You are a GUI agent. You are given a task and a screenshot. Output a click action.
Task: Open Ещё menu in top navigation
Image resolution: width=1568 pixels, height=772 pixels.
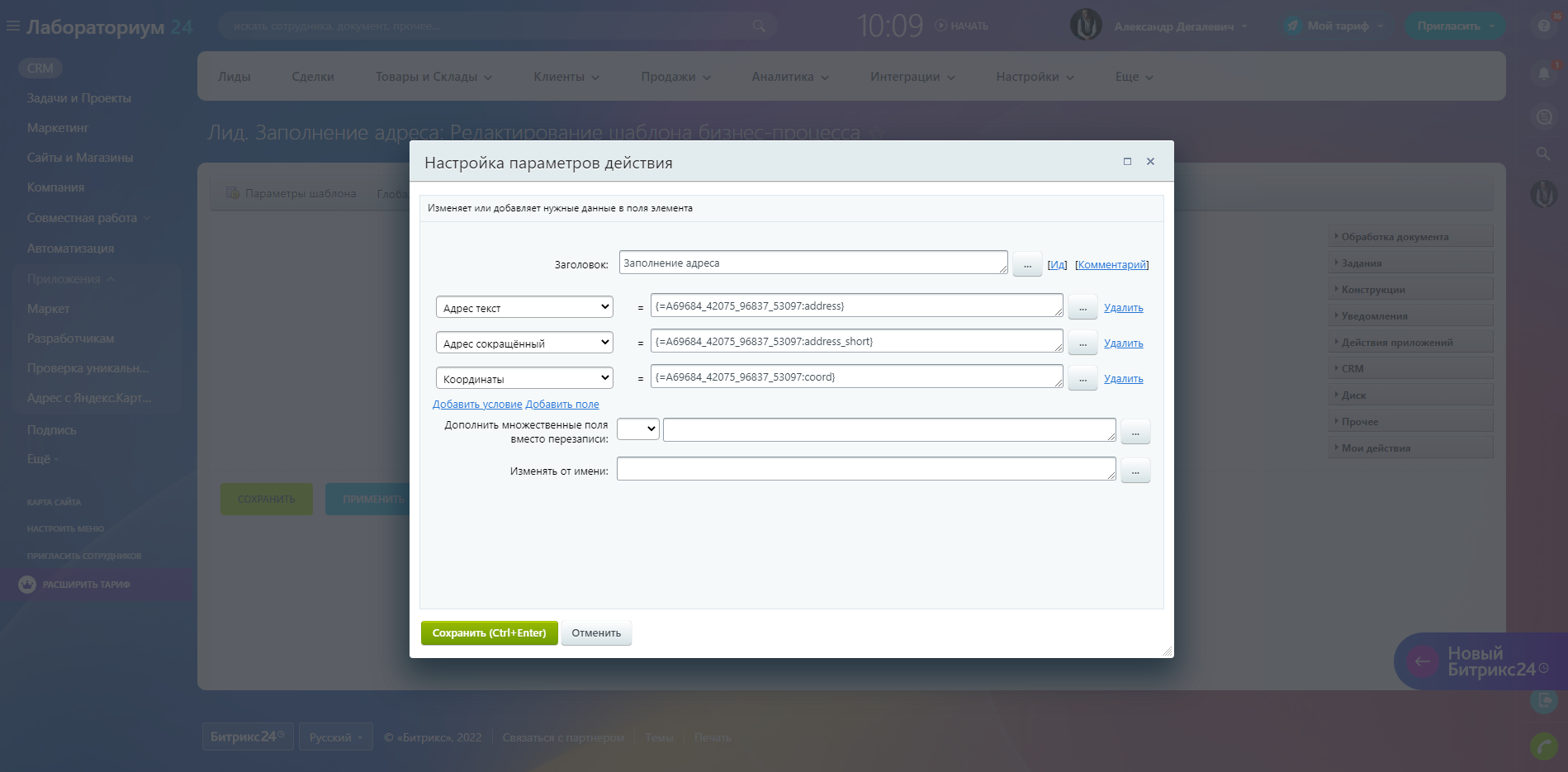1134,77
